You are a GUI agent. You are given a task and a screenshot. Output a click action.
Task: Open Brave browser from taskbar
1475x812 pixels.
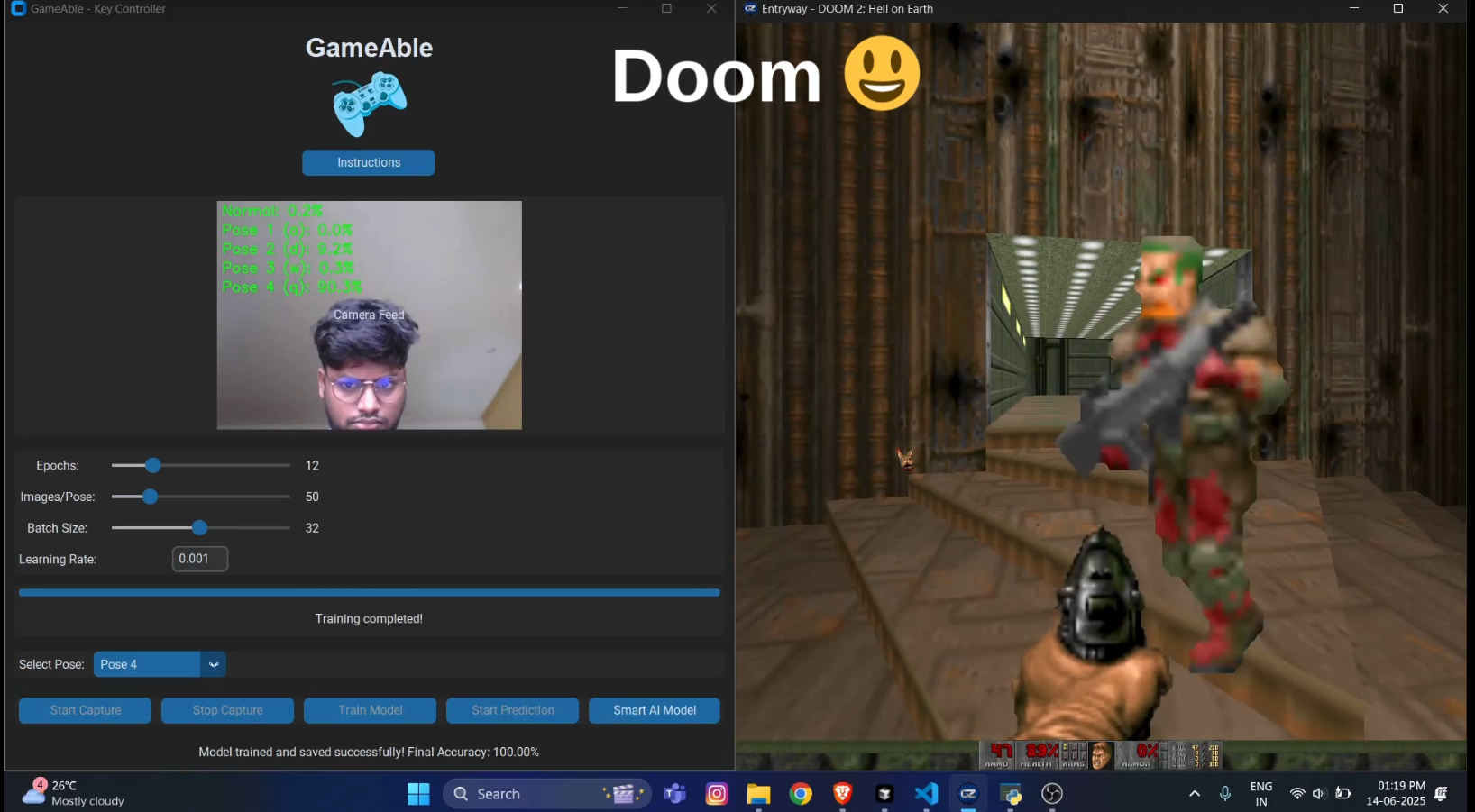click(x=842, y=794)
